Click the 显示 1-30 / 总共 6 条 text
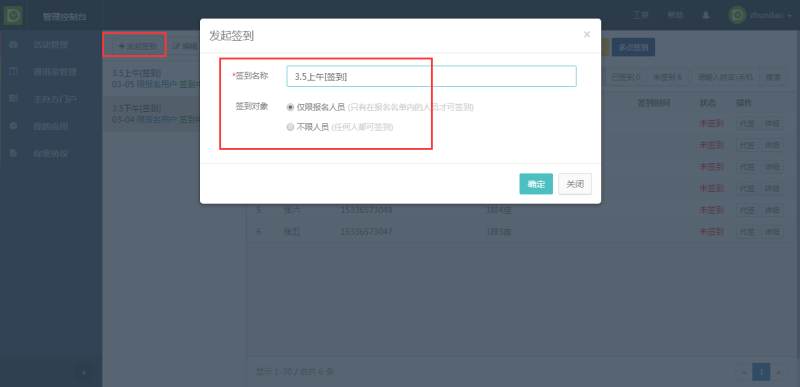The height and width of the screenshot is (387, 800). (294, 372)
